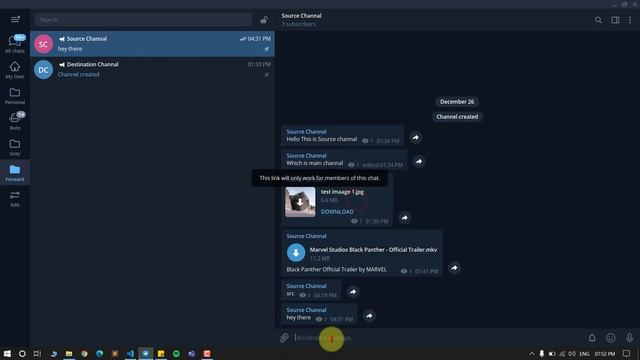Open File Explorer from the taskbar
640x360 pixels.
pyautogui.click(x=69, y=353)
